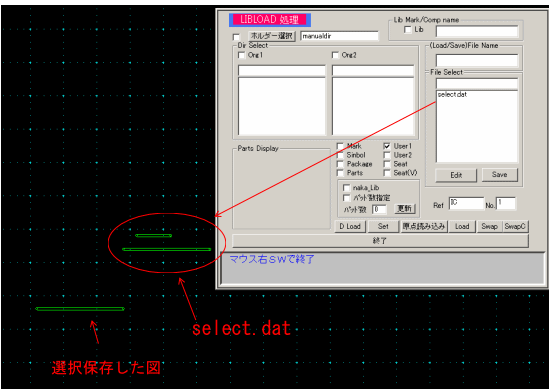This screenshot has height=390, width=549.
Task: Click the Edit button
Action: point(456,175)
